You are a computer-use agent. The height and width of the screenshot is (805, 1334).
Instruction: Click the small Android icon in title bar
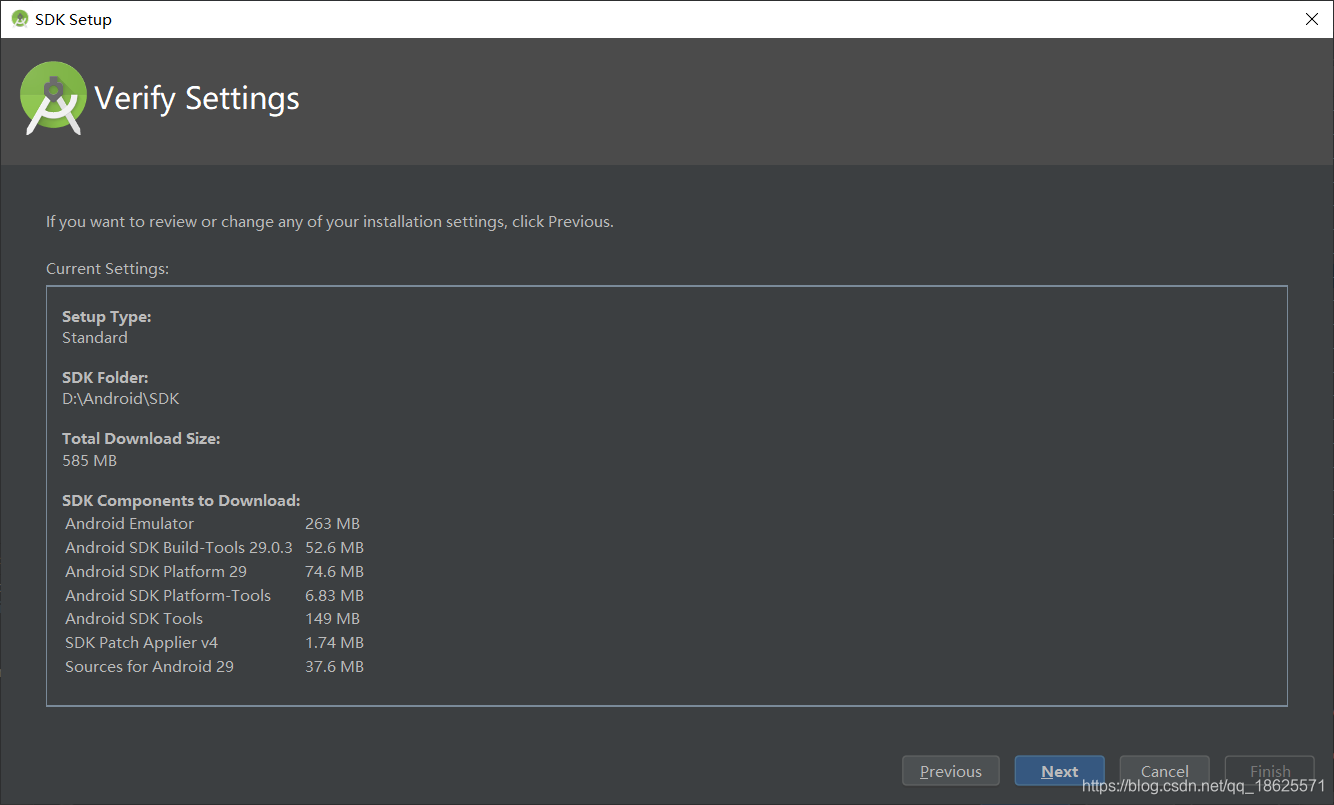(20, 19)
